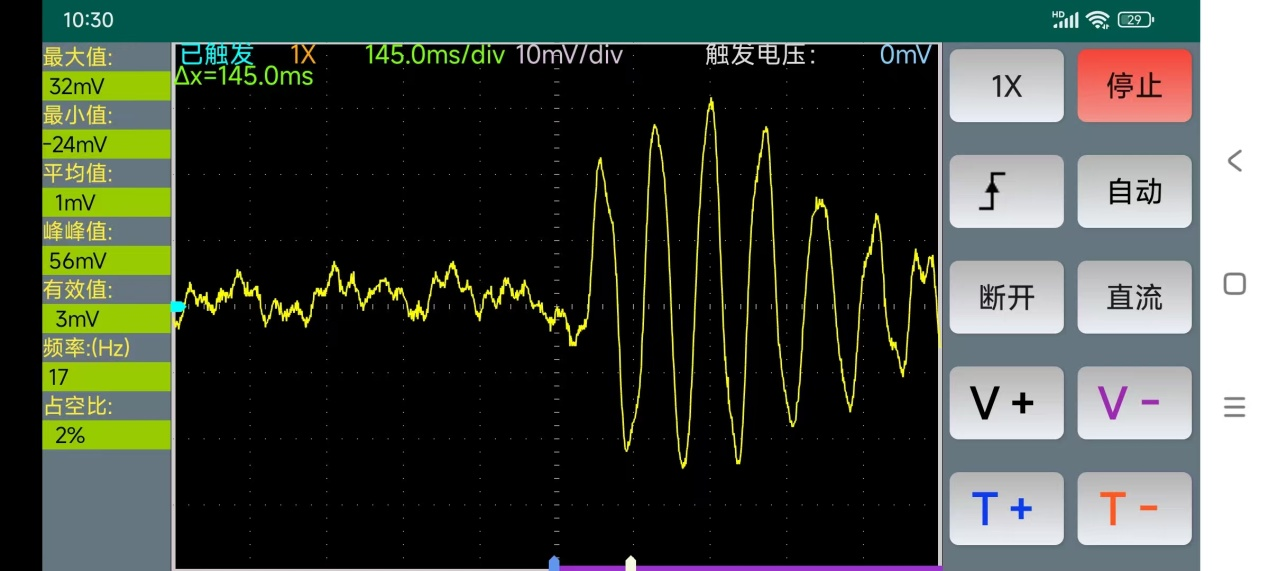
Task: Select the white time cursor marker
Action: (x=630, y=563)
